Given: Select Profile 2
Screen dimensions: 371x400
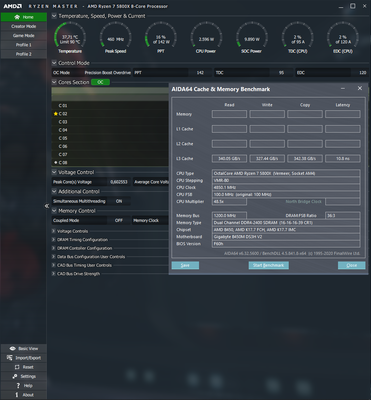Looking at the screenshot, I should coord(24,54).
